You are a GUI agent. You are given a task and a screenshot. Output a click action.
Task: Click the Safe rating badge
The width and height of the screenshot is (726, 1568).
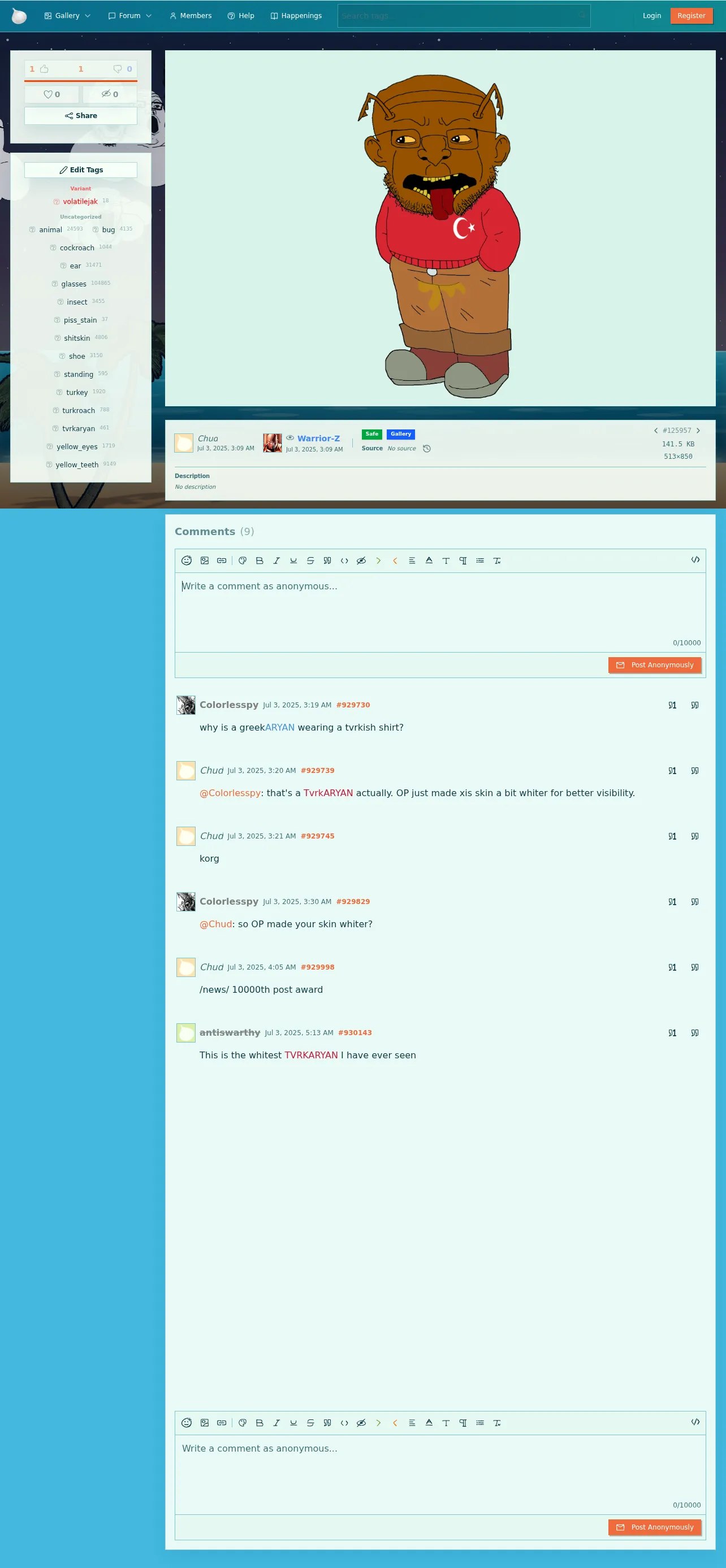tap(371, 434)
